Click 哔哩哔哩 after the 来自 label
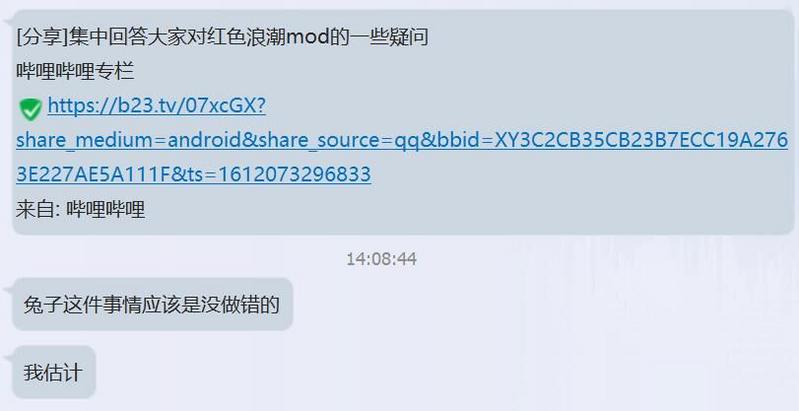Image resolution: width=799 pixels, height=411 pixels. pyautogui.click(x=105, y=209)
